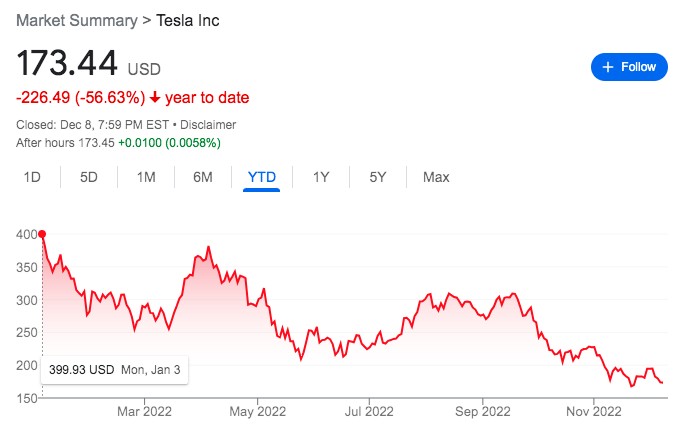Image resolution: width=684 pixels, height=439 pixels.
Task: Select the YTD time range tab
Action: point(261,177)
